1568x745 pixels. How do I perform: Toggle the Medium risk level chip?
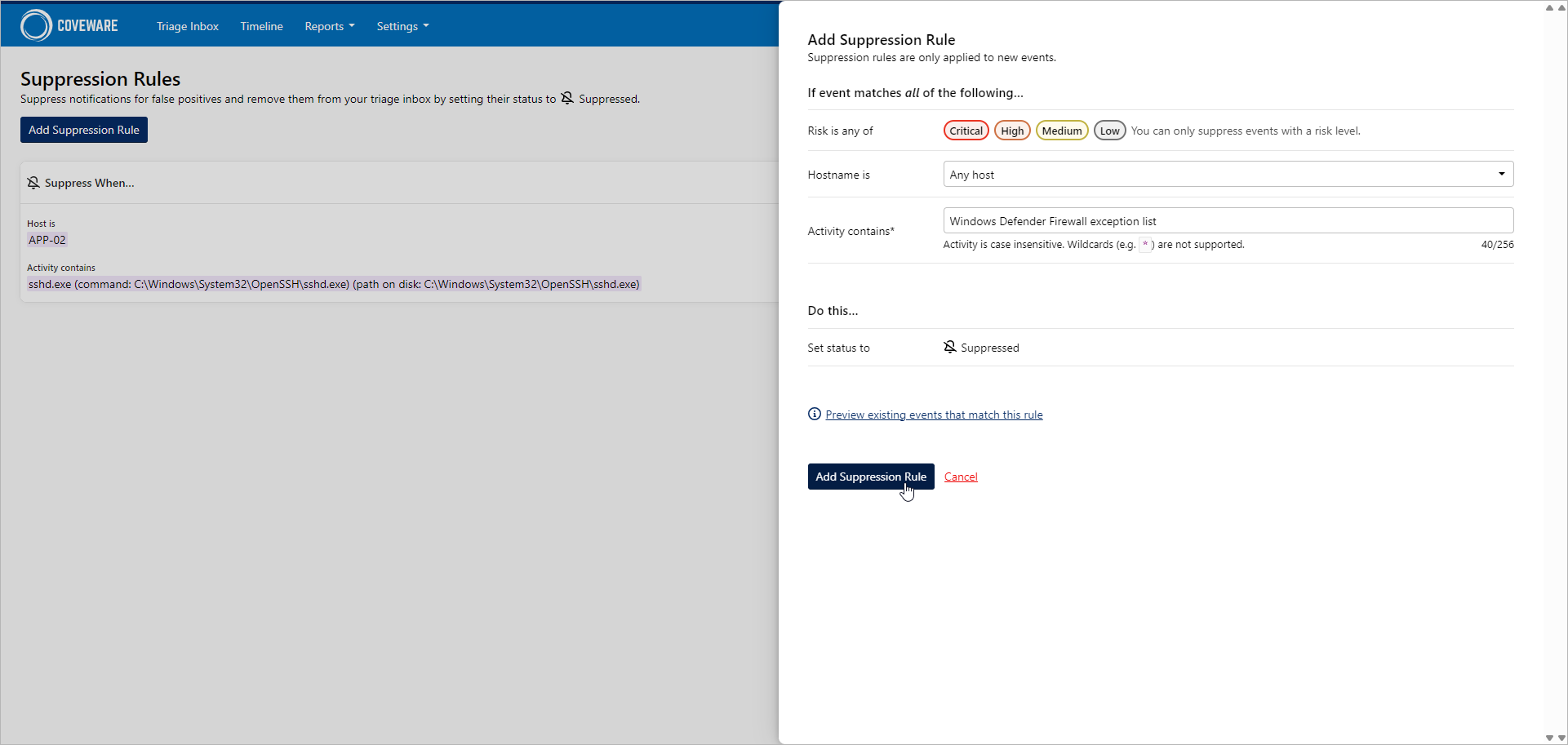pos(1062,131)
